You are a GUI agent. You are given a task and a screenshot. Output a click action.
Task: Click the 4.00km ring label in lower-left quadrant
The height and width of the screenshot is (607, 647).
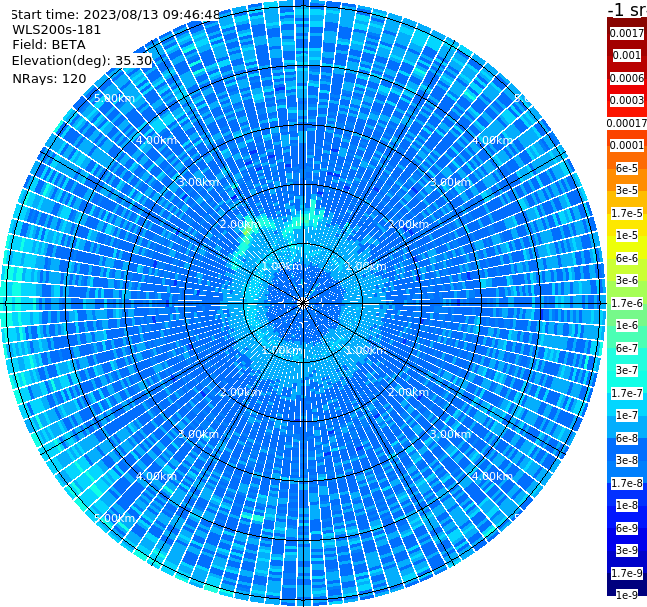(156, 476)
